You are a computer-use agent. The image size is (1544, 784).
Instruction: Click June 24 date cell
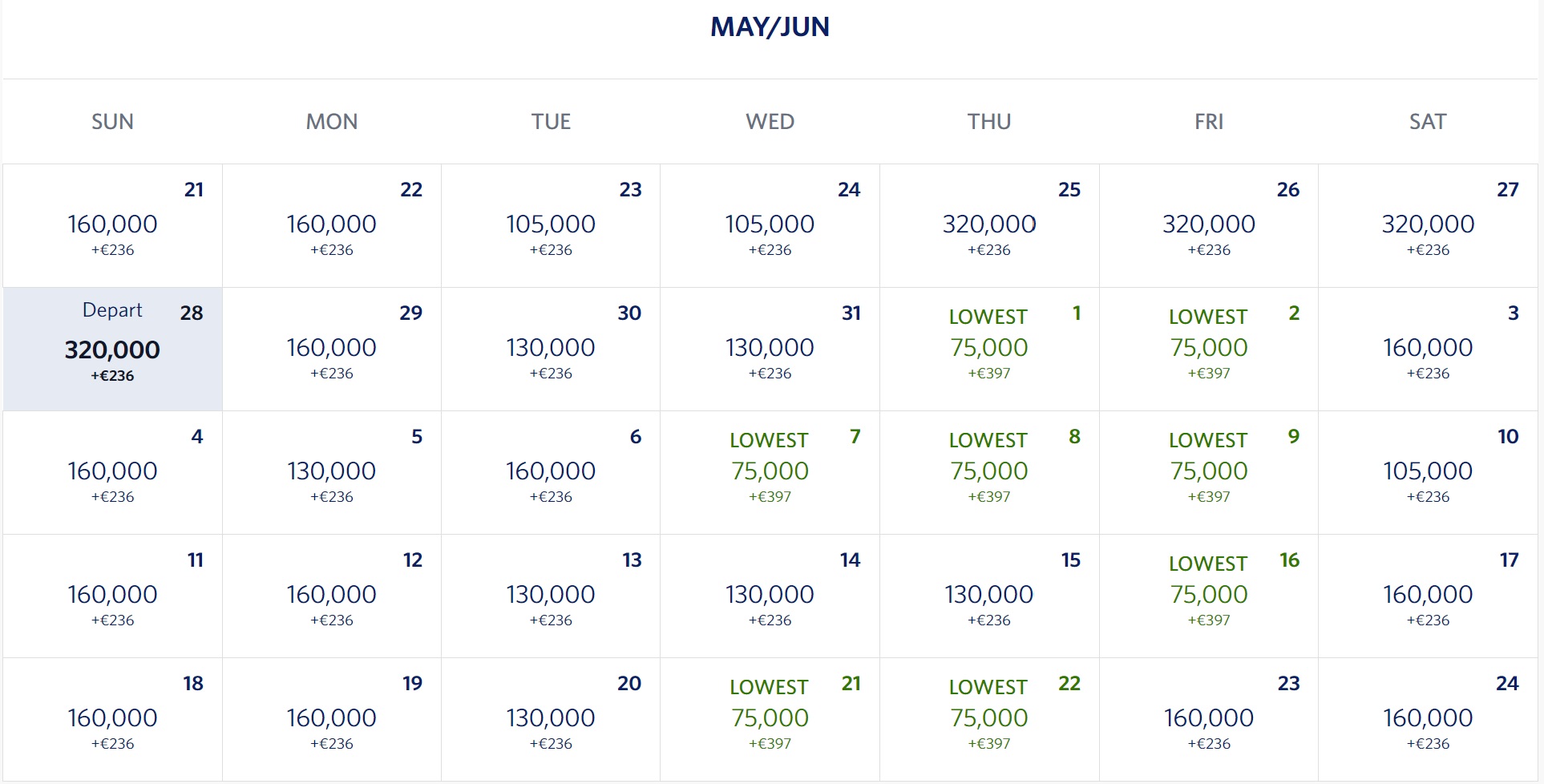(1428, 720)
